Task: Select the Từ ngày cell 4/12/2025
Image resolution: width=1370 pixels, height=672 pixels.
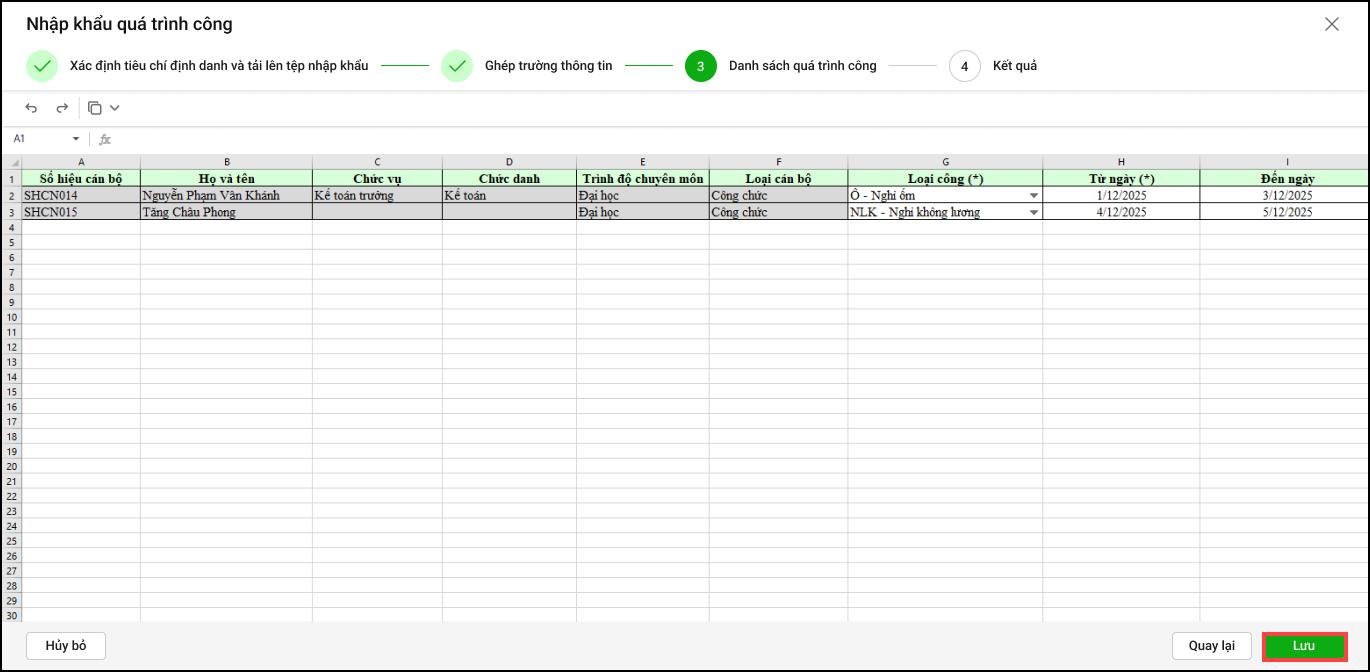Action: click(x=1121, y=212)
